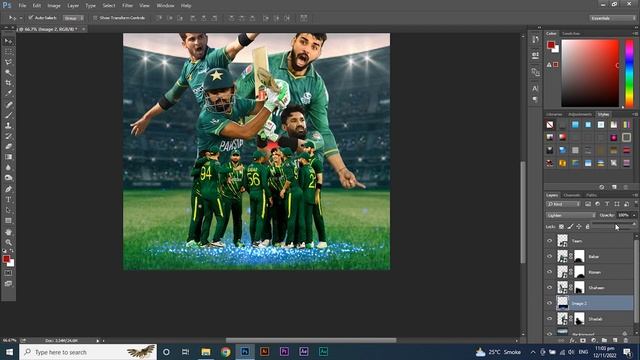Apply the default no-style swatch
Screen dimensions: 640x360
pyautogui.click(x=550, y=125)
